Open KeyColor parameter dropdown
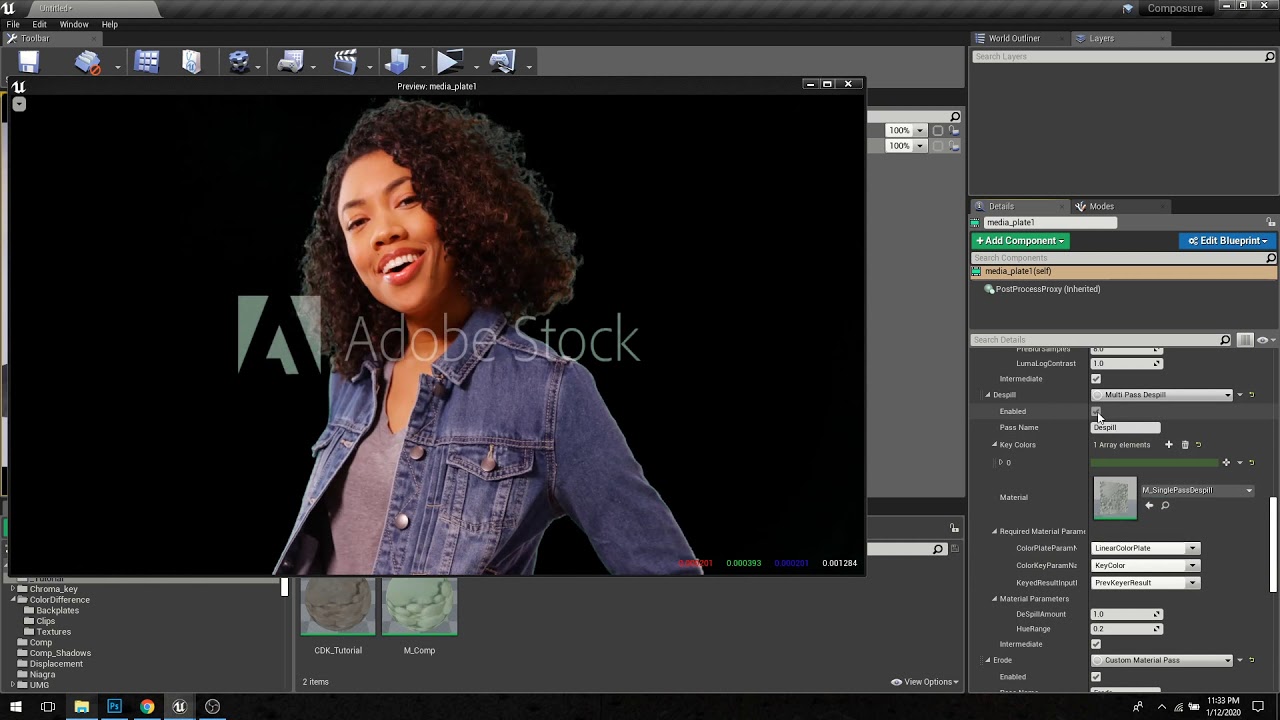This screenshot has width=1280, height=720. tap(1145, 565)
